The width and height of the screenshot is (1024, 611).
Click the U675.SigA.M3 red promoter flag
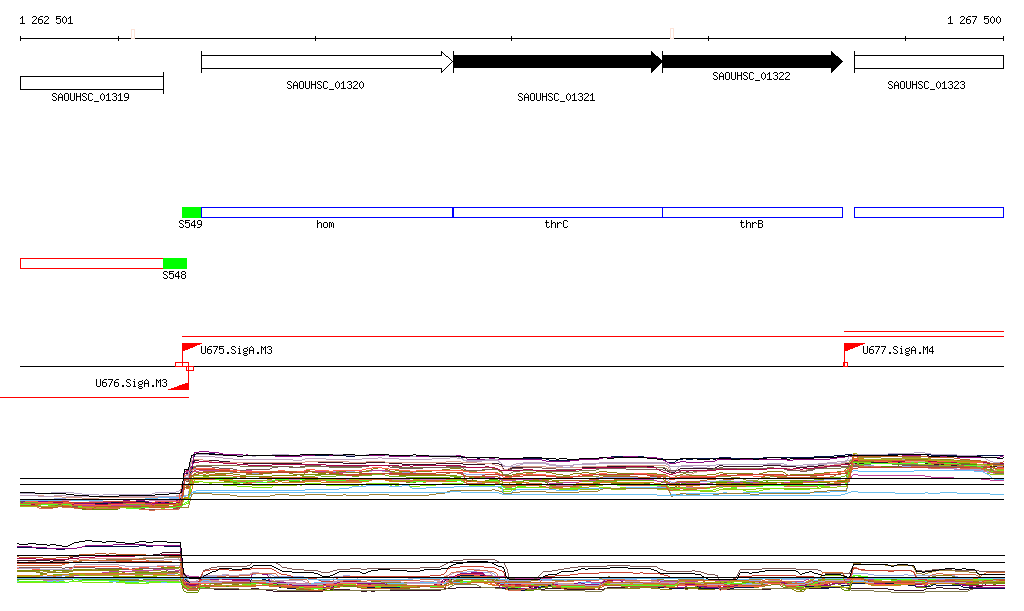click(x=189, y=349)
